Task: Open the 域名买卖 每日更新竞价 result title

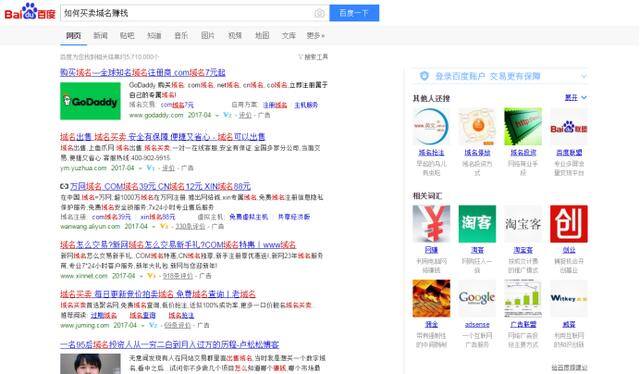Action: click(158, 294)
